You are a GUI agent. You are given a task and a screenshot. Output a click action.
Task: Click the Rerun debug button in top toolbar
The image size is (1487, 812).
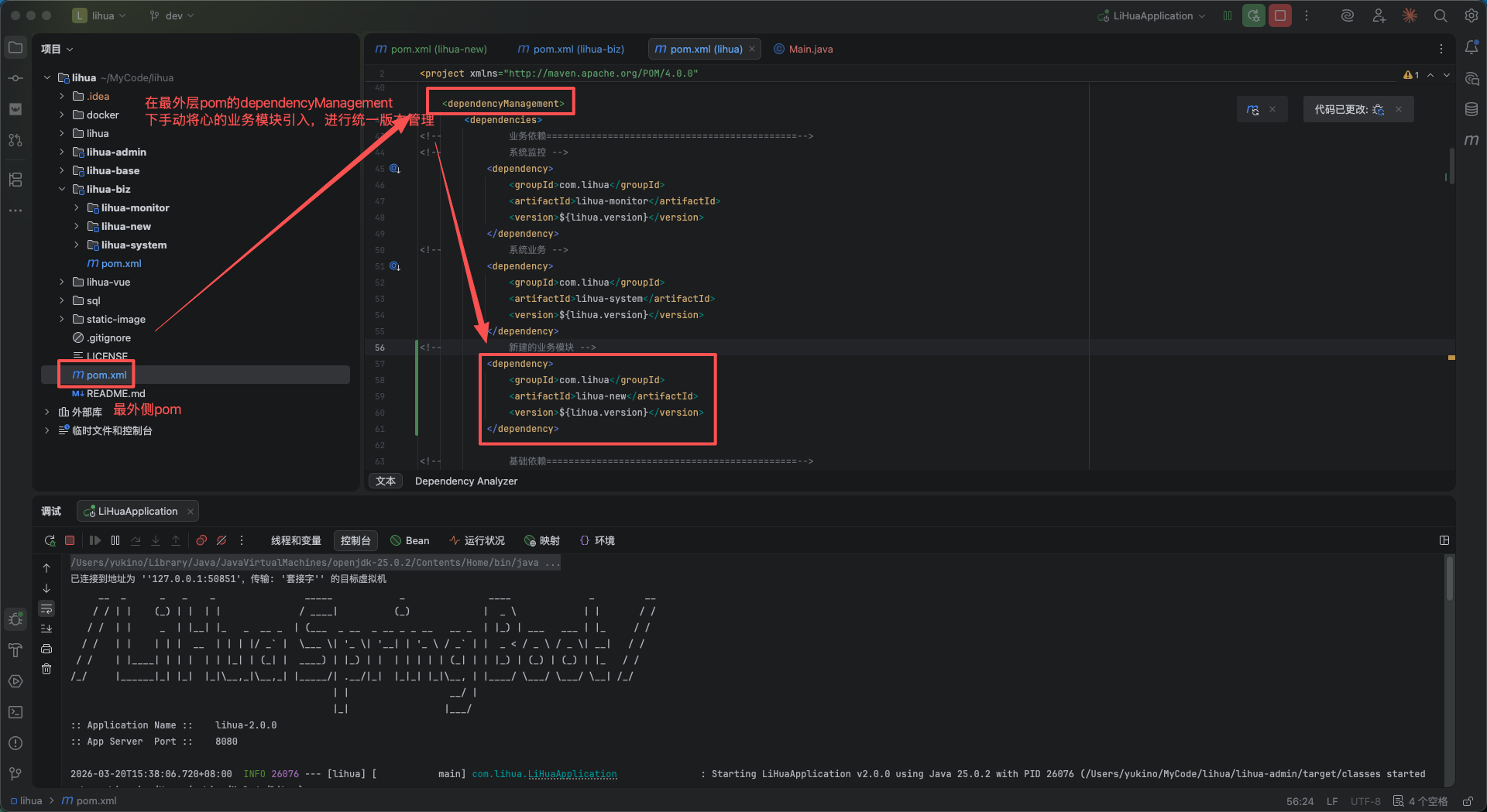(x=1253, y=15)
